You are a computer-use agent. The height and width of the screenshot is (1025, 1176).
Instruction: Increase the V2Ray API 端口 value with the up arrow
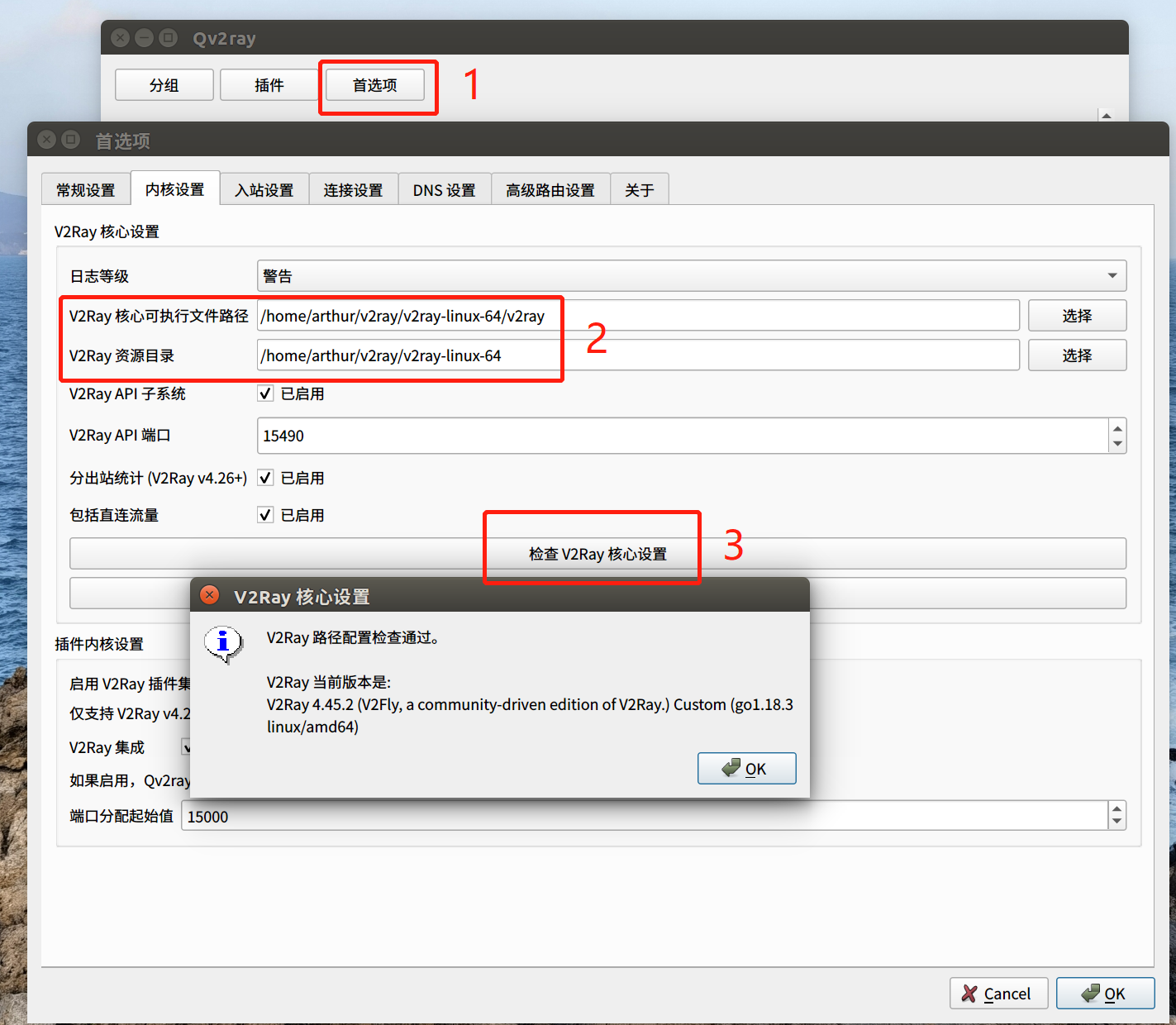click(x=1117, y=427)
